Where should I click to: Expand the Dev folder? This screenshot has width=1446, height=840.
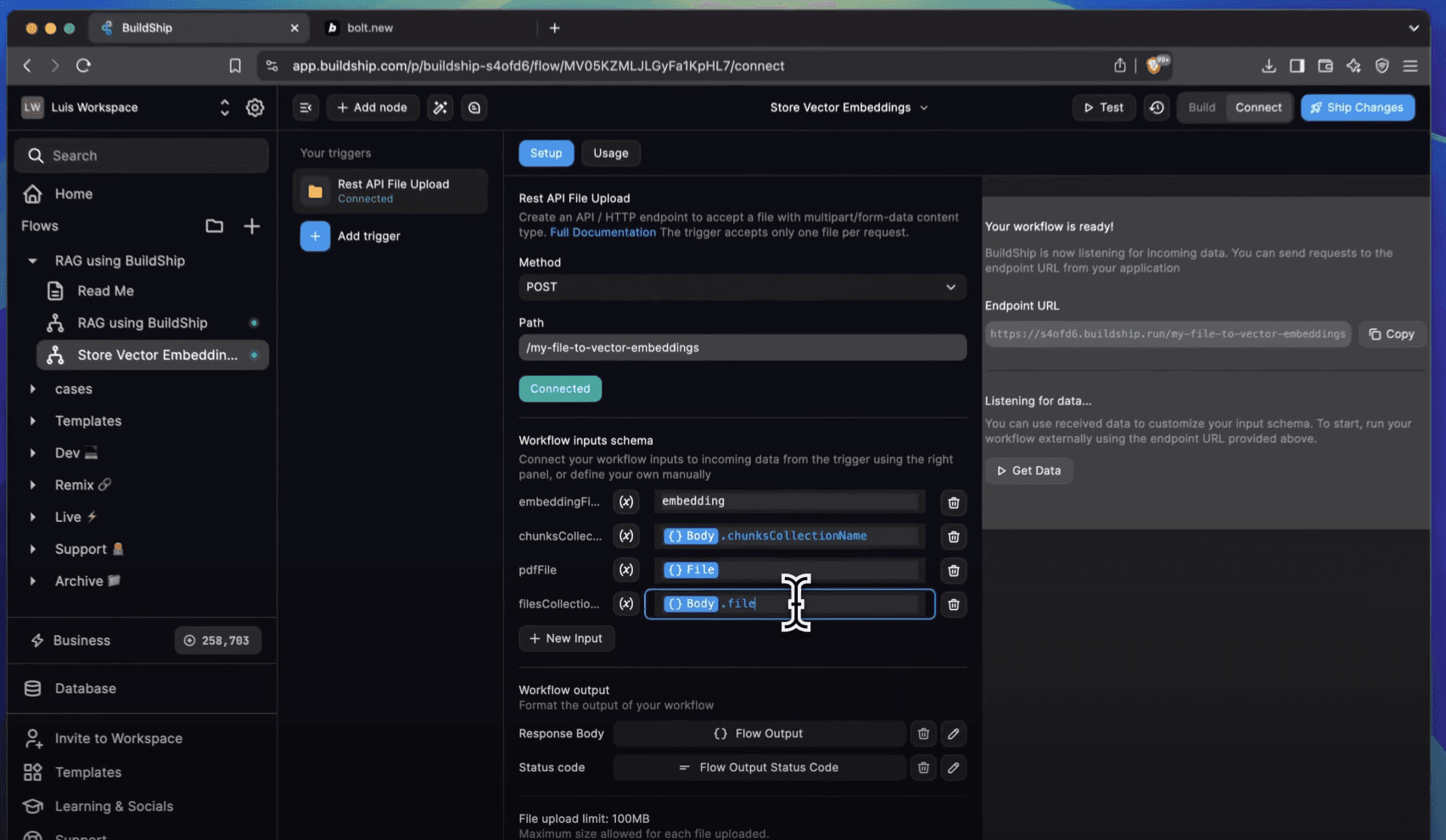point(32,453)
